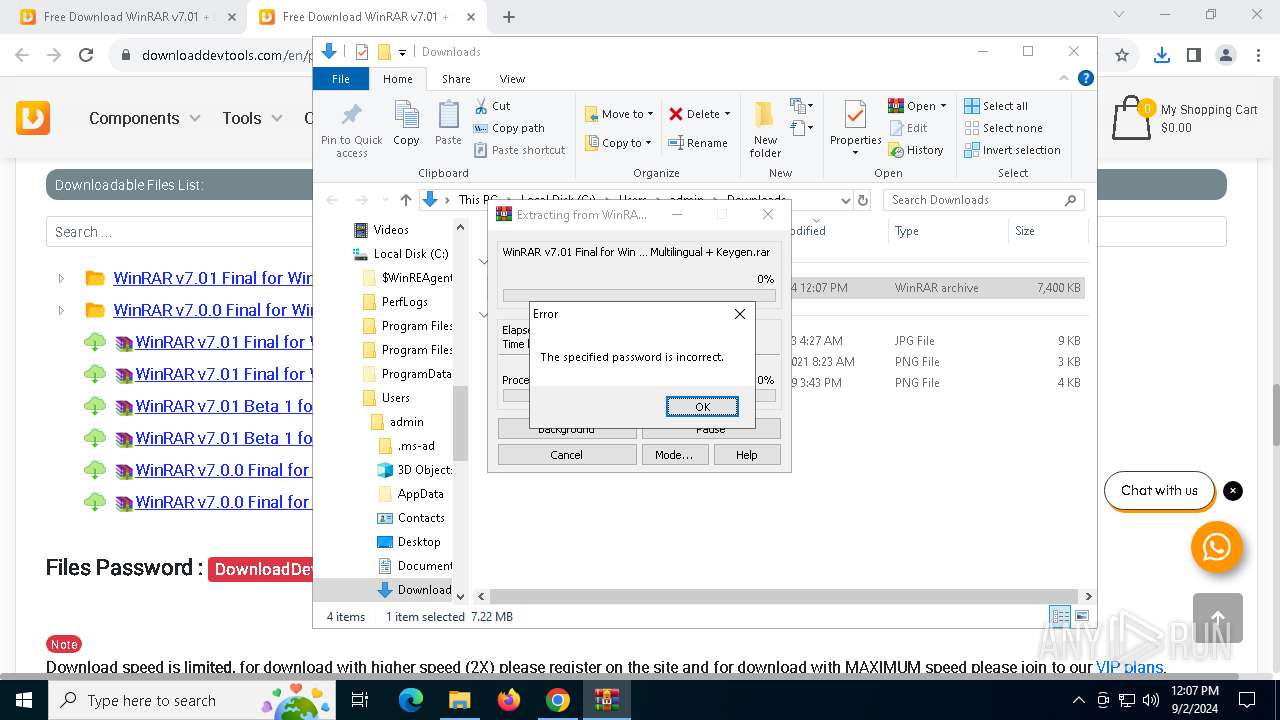1280x720 pixels.
Task: Click Cancel in the extracting dialog
Action: point(566,454)
